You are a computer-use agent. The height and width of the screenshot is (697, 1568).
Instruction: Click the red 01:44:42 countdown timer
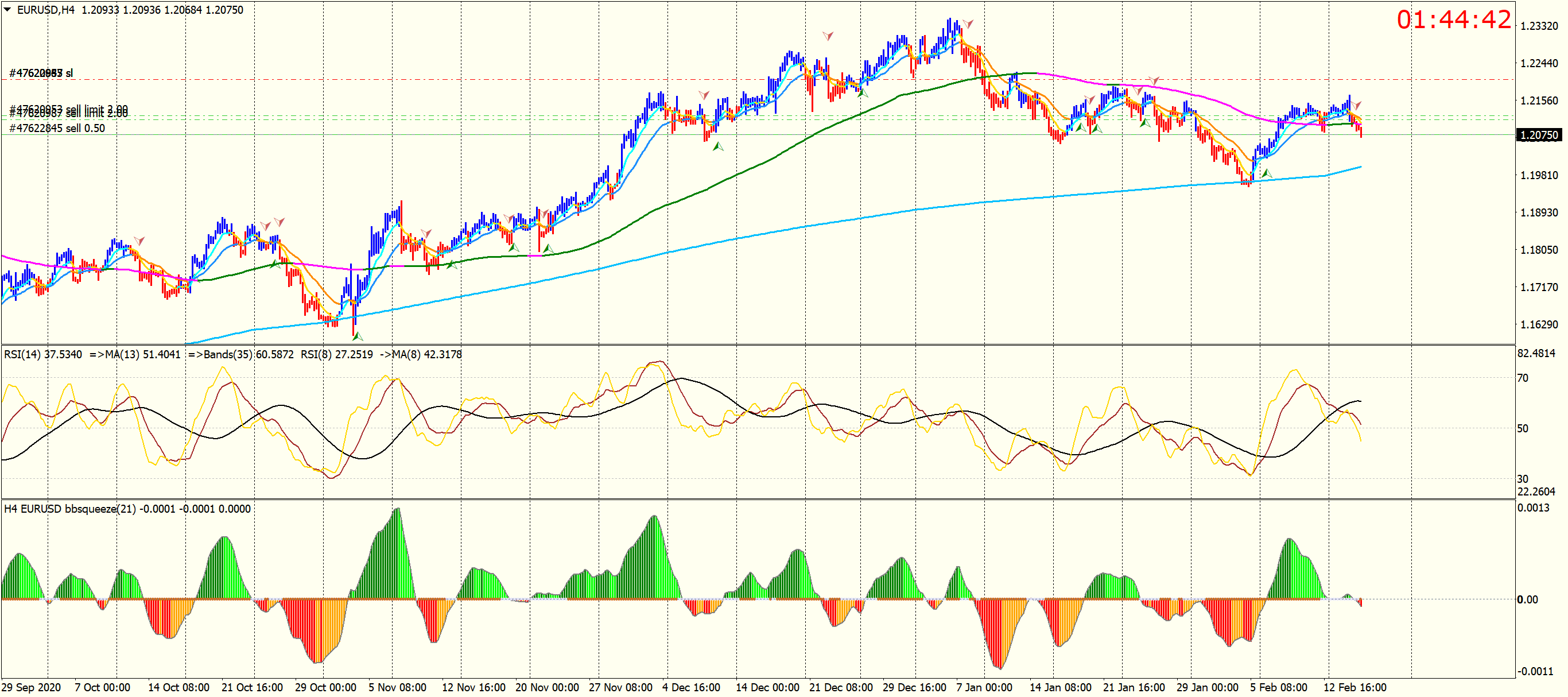pos(1454,20)
